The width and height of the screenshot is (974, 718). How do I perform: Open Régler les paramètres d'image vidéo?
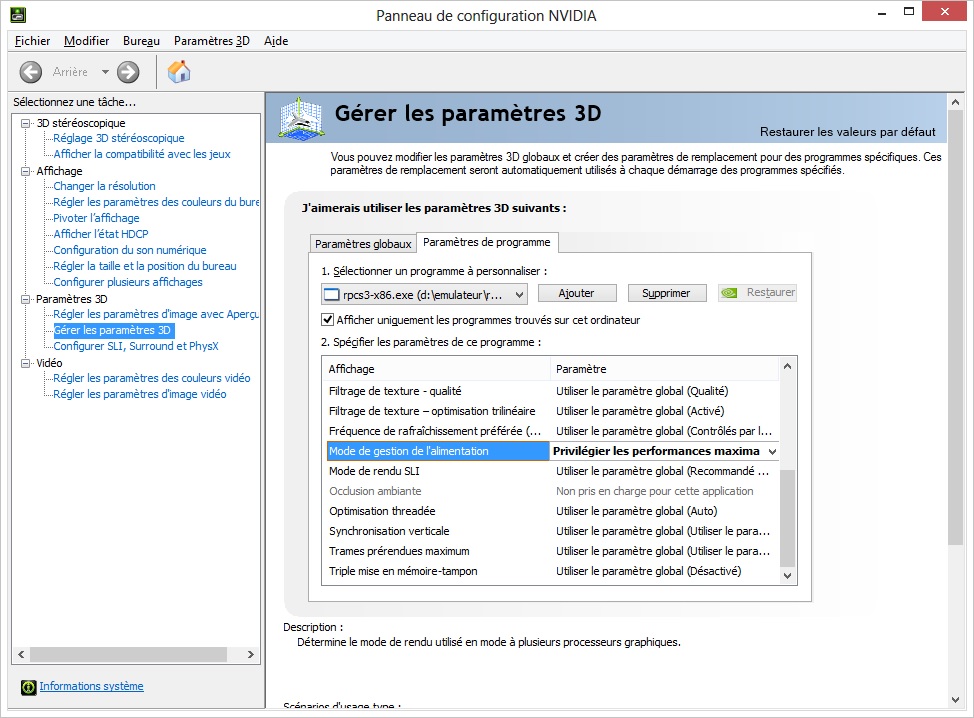tap(140, 394)
